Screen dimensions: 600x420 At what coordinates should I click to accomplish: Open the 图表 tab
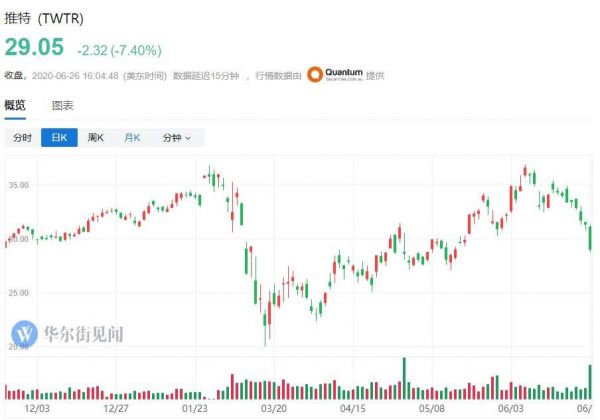click(63, 105)
